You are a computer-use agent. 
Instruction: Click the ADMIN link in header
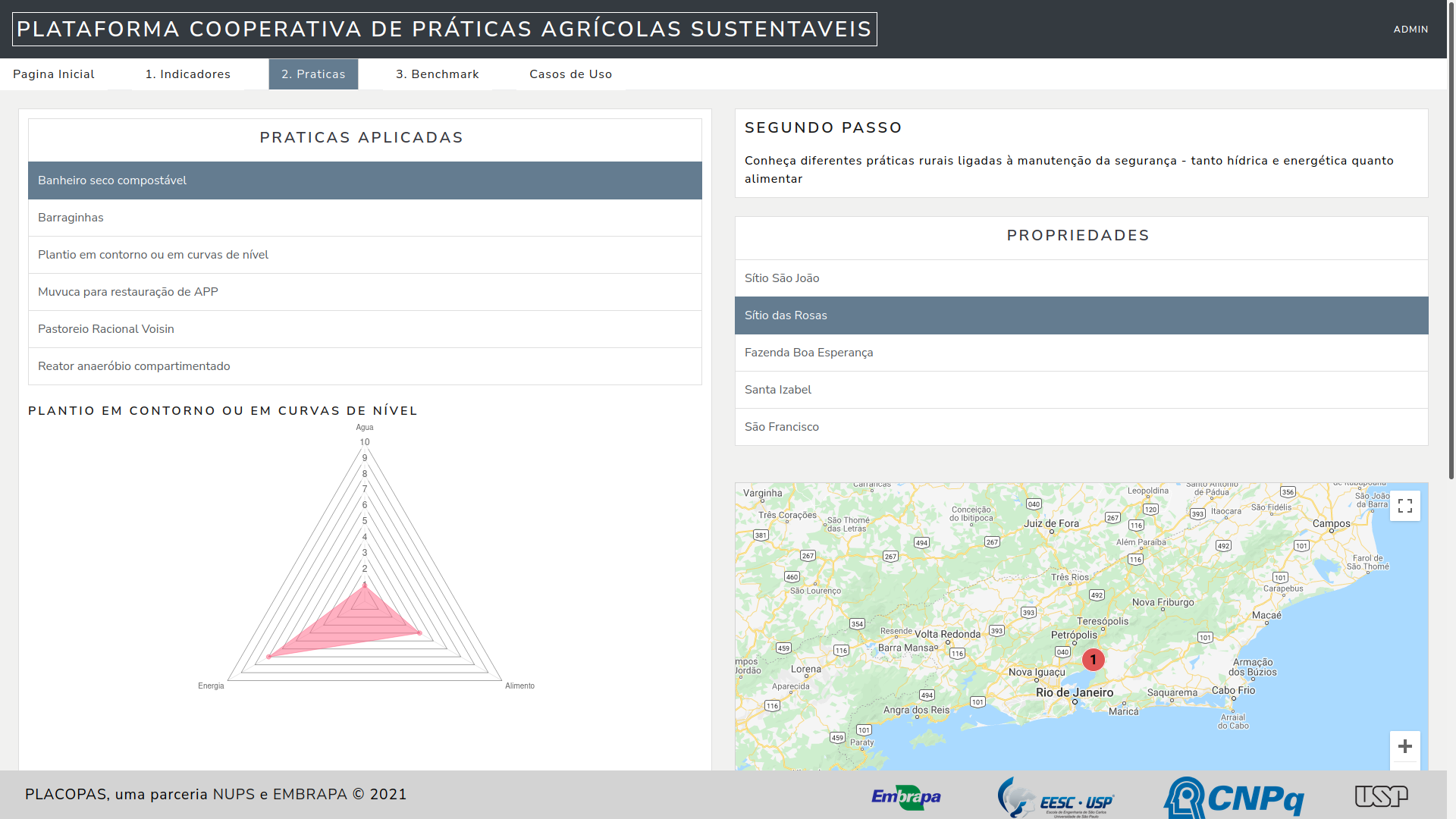[1410, 30]
